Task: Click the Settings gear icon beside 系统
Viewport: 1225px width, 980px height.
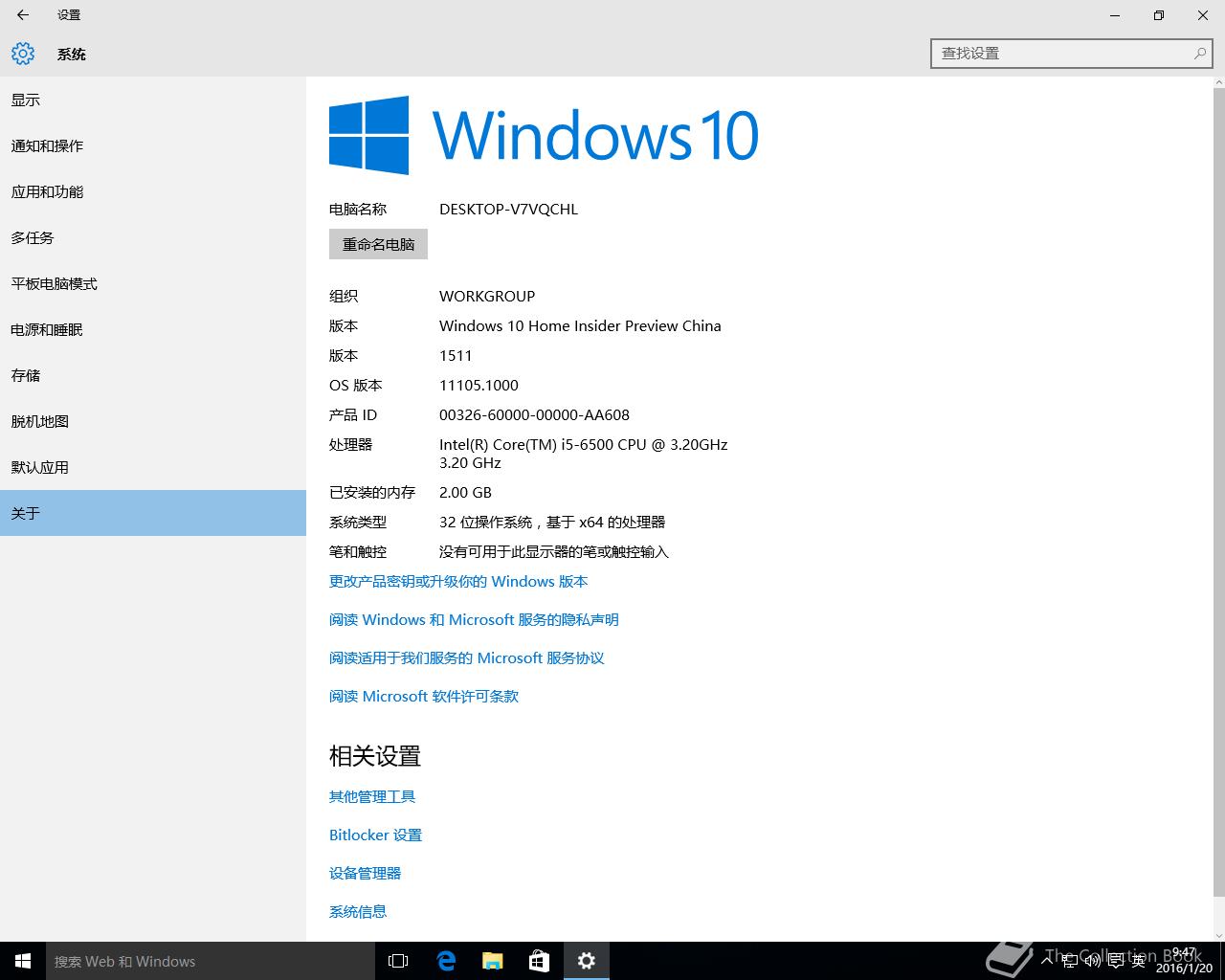Action: 23,54
